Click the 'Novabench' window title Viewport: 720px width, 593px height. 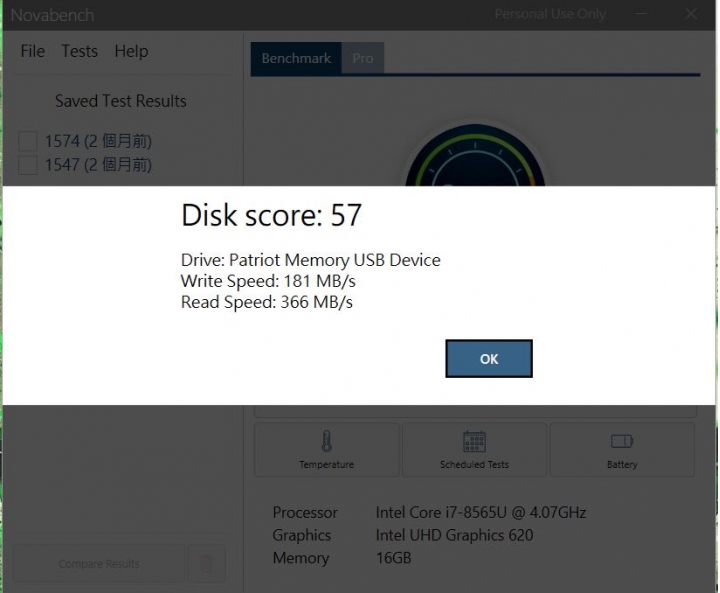point(52,15)
